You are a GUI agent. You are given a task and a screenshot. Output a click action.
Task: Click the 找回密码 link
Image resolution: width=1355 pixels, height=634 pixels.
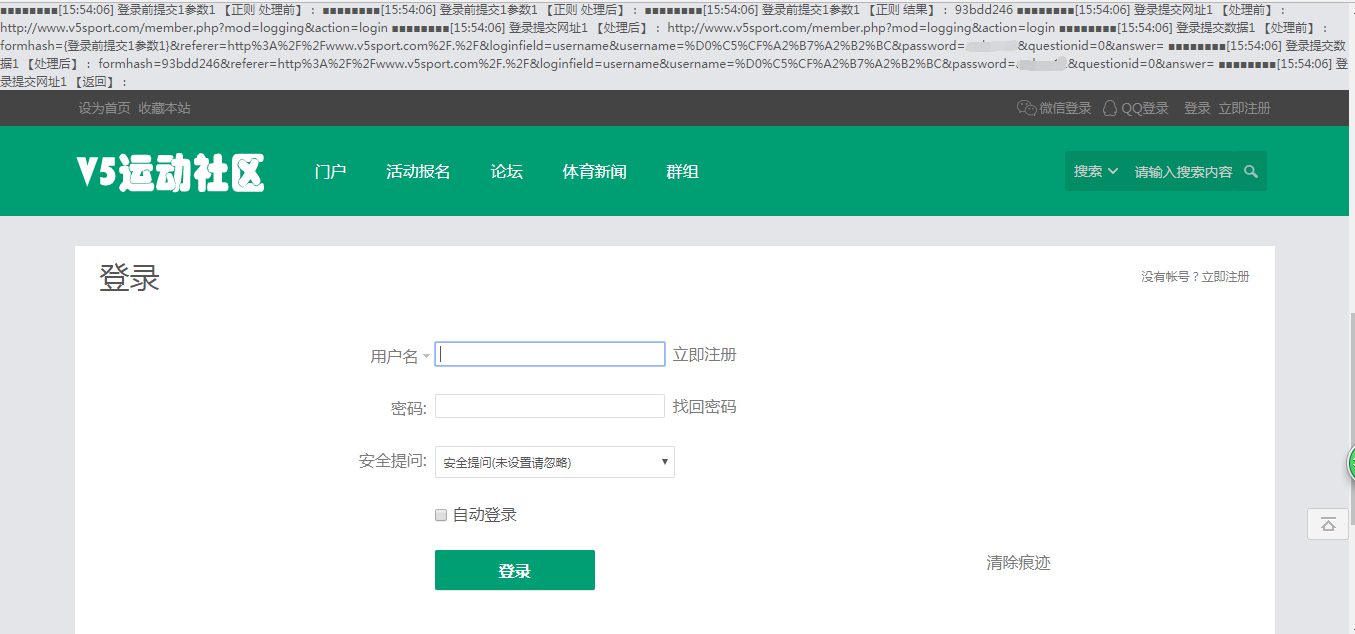pos(704,407)
